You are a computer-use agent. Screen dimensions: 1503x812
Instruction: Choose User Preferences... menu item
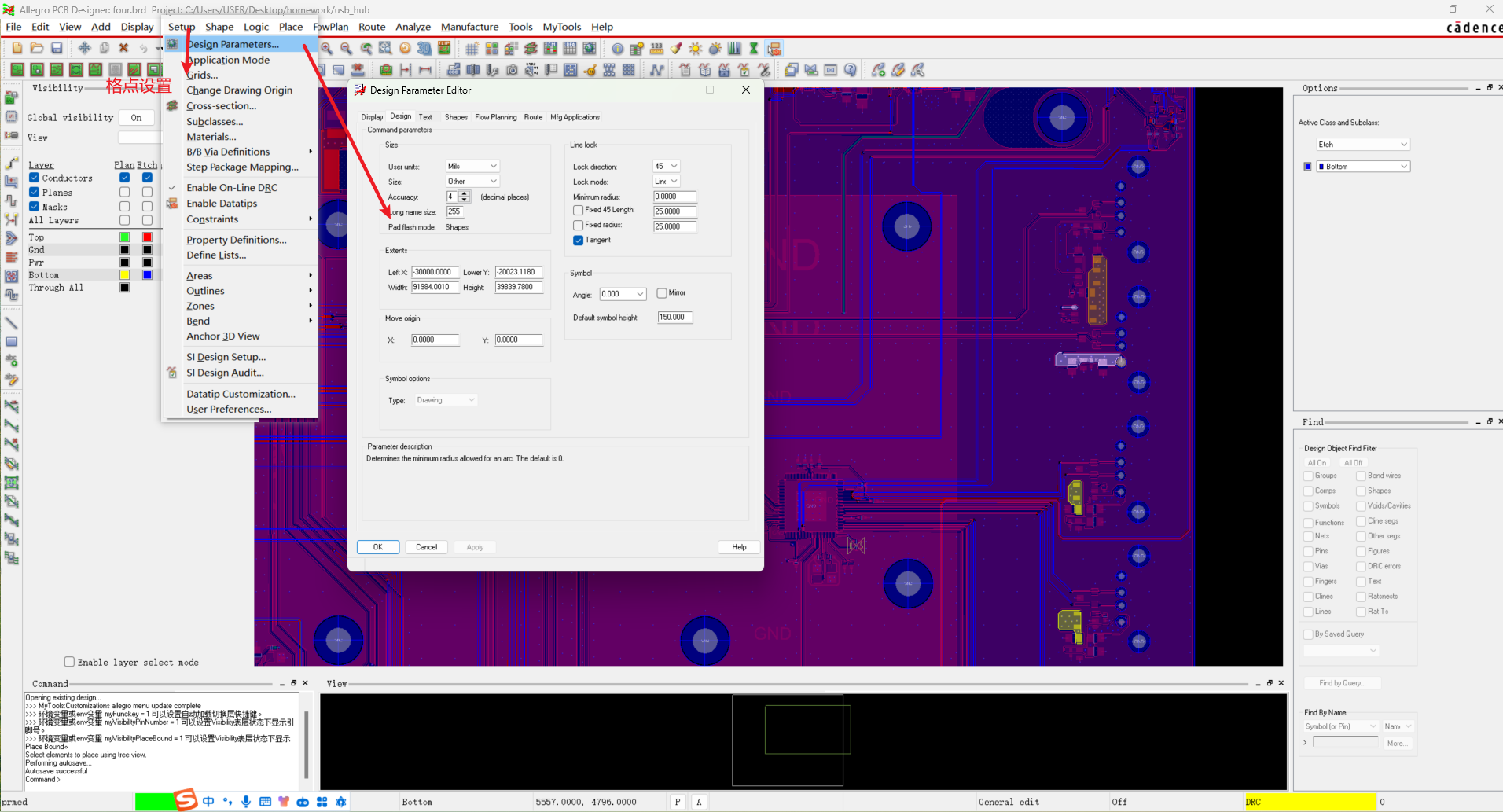[229, 409]
